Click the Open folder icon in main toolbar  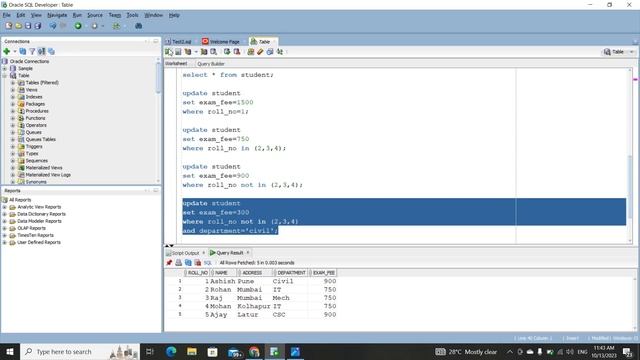18,26
